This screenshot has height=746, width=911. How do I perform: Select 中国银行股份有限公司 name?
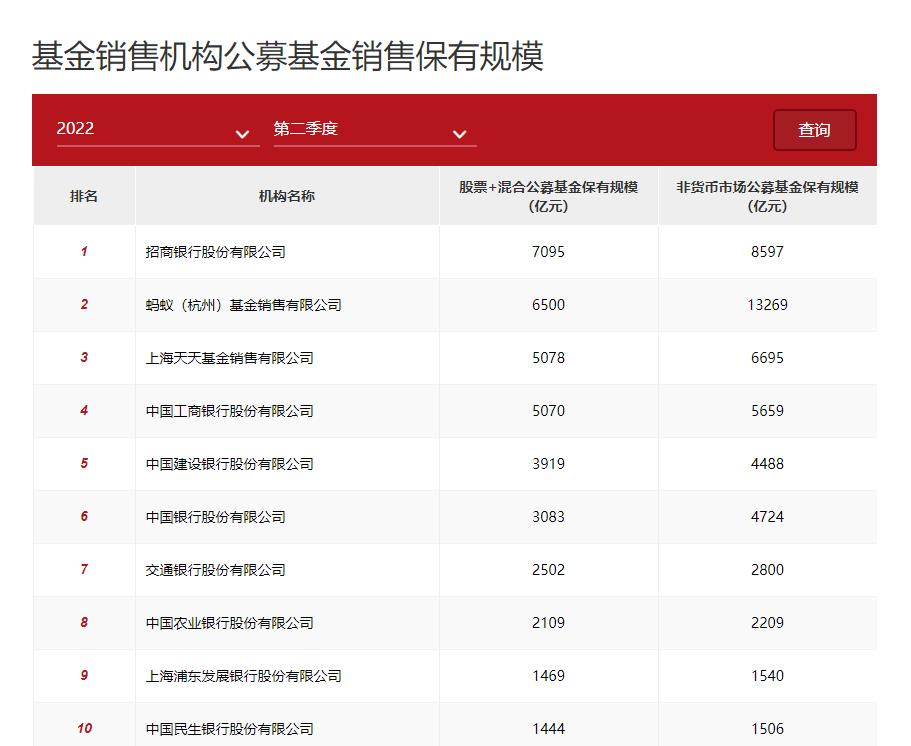click(x=216, y=517)
